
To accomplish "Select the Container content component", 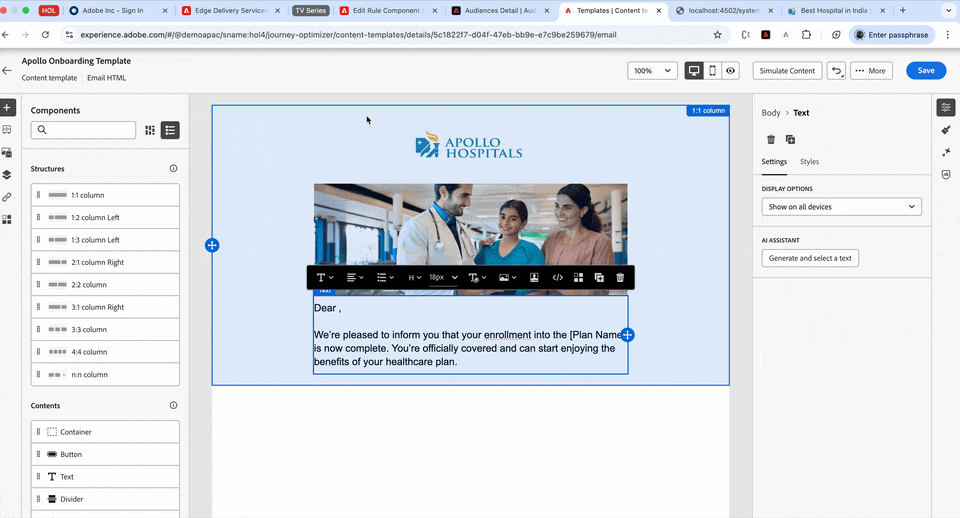I will [105, 432].
